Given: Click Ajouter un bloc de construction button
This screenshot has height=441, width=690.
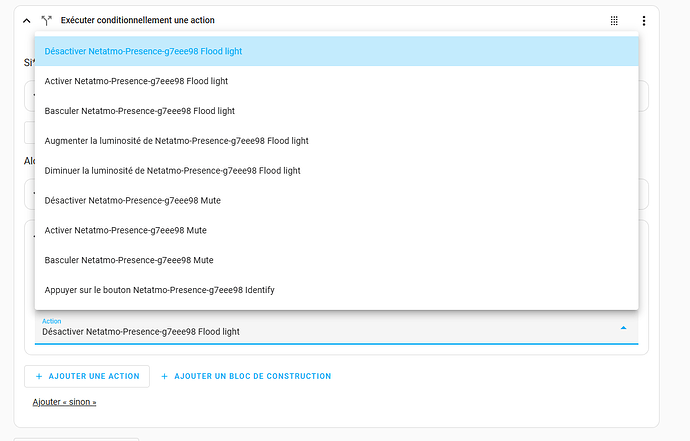Looking at the screenshot, I should (x=246, y=376).
